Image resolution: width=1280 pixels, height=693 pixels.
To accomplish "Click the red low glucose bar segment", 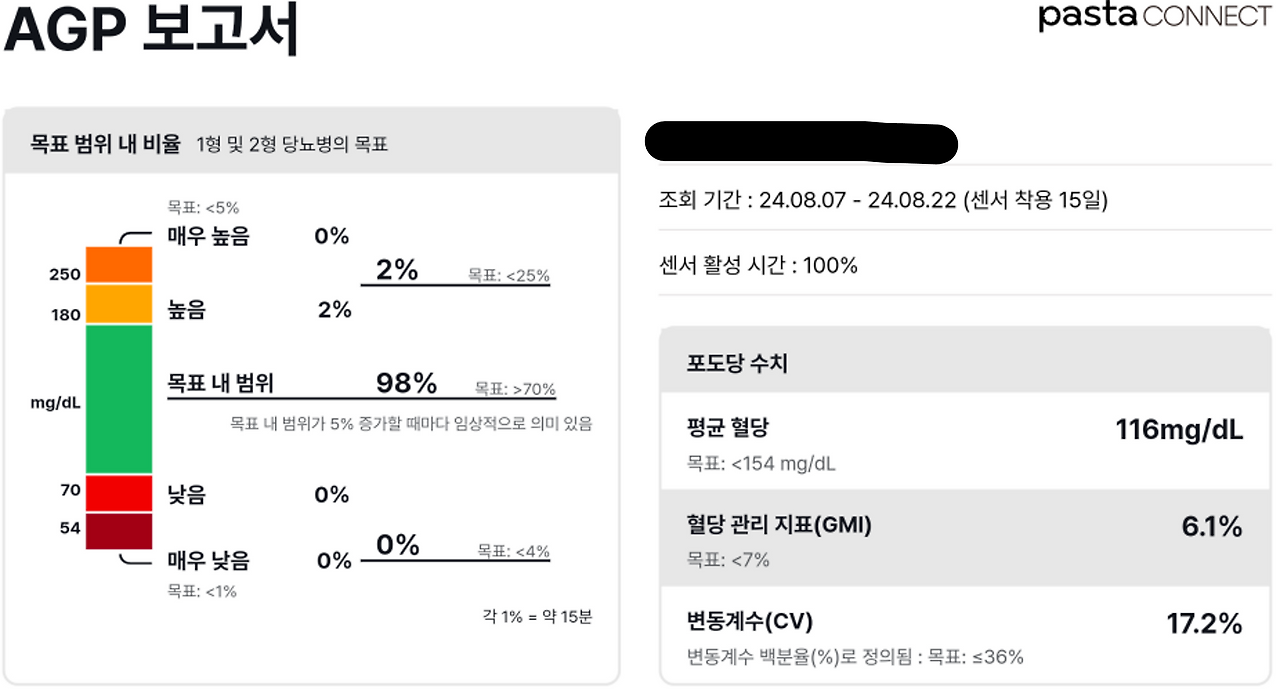I will point(118,493).
